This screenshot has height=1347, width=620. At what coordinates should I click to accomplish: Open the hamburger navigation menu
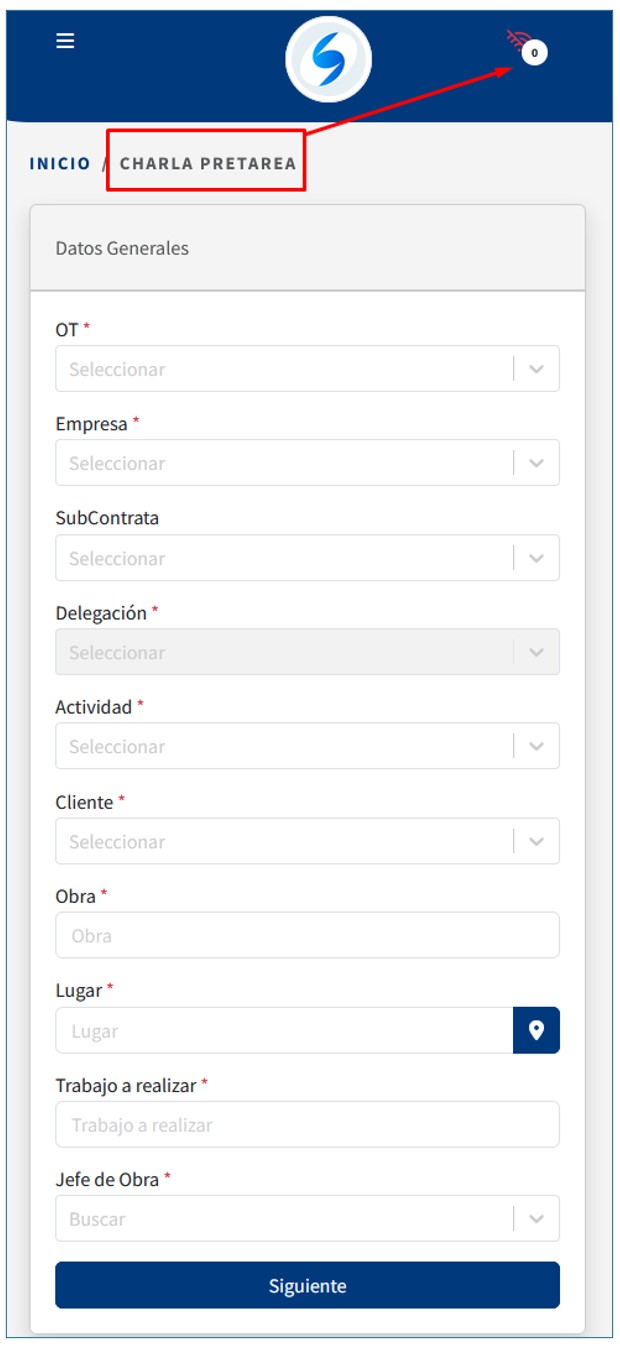[x=65, y=41]
